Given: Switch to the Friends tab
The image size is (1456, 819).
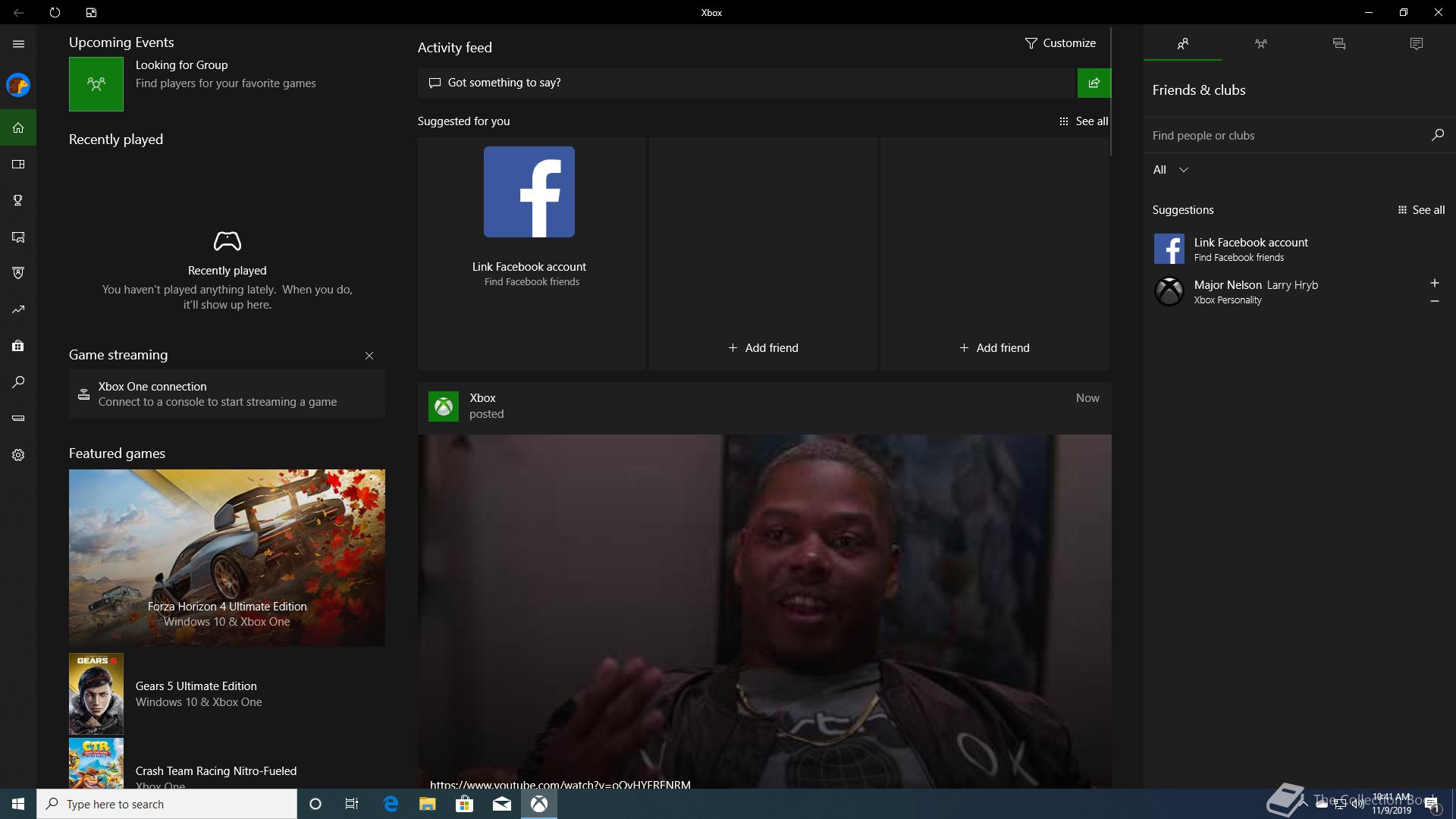Looking at the screenshot, I should (x=1182, y=44).
